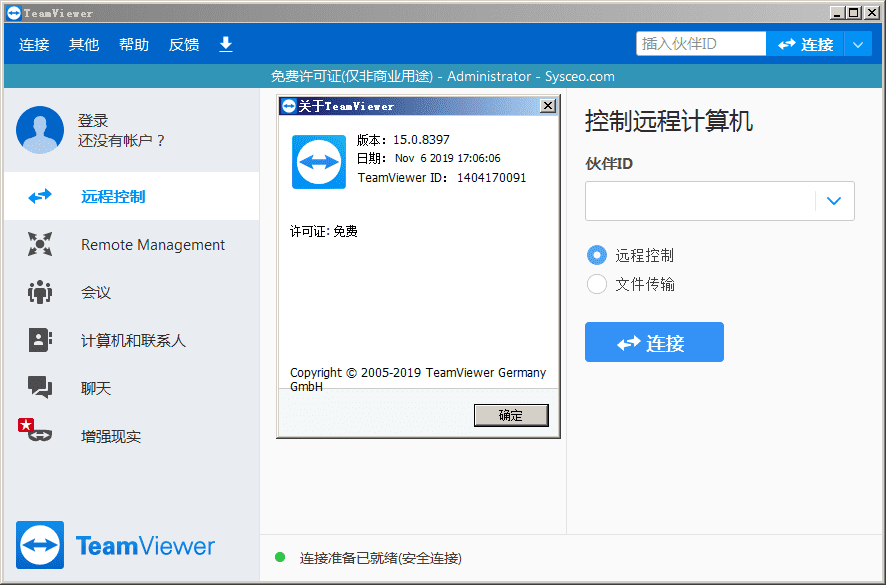886x585 pixels.
Task: Select the 文件传输 radio button
Action: click(597, 284)
